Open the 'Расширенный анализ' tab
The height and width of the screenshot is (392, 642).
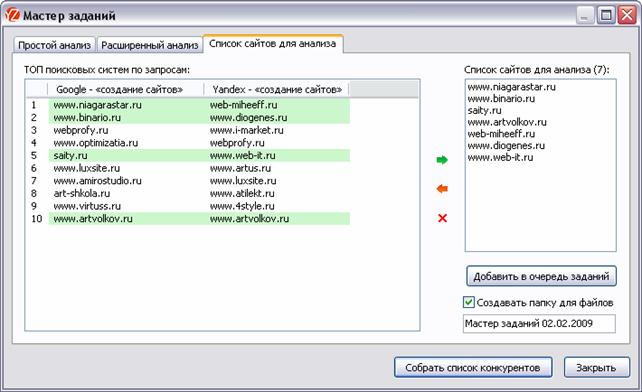point(149,45)
